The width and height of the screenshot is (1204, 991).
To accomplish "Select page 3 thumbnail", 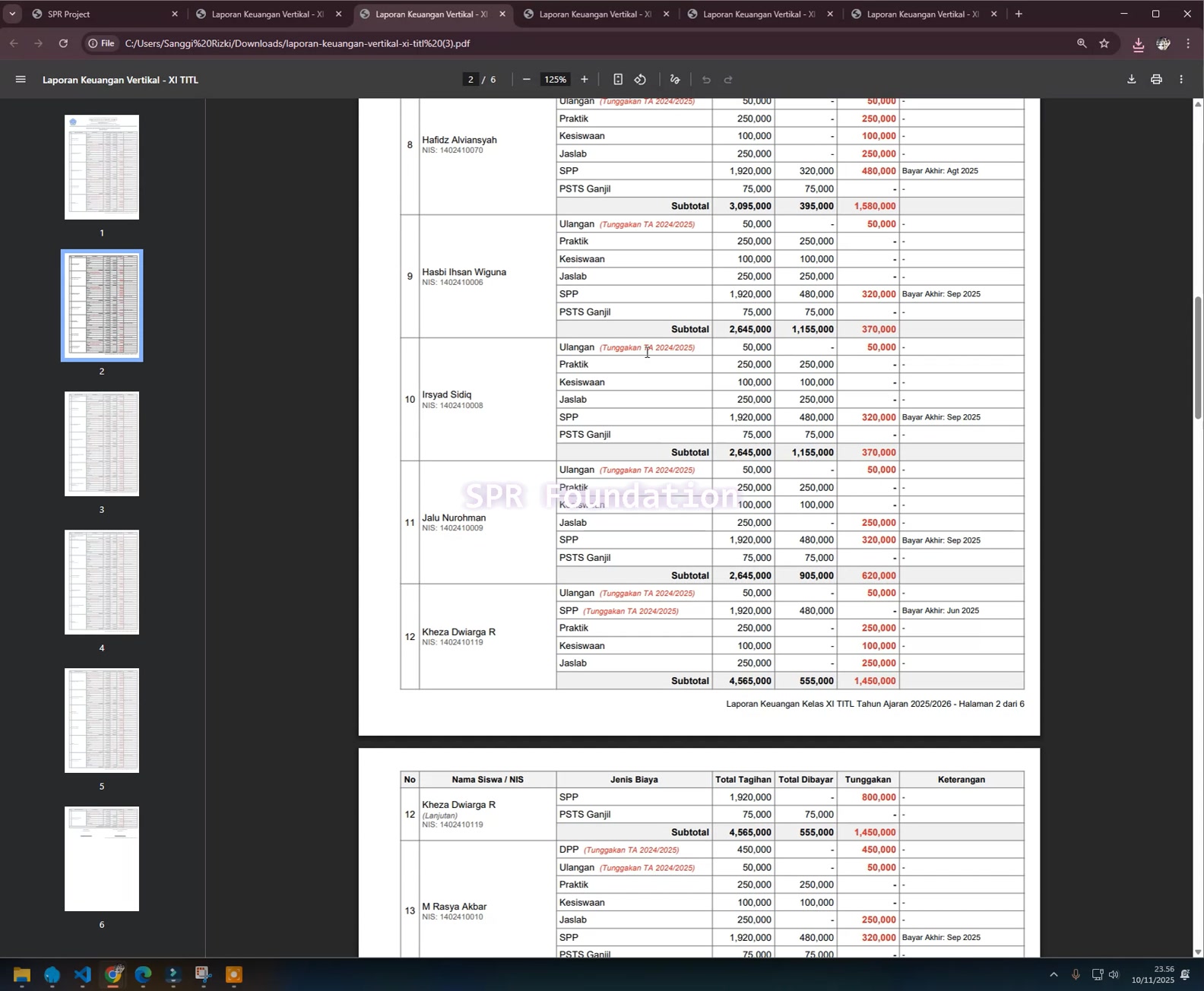I will 102,444.
